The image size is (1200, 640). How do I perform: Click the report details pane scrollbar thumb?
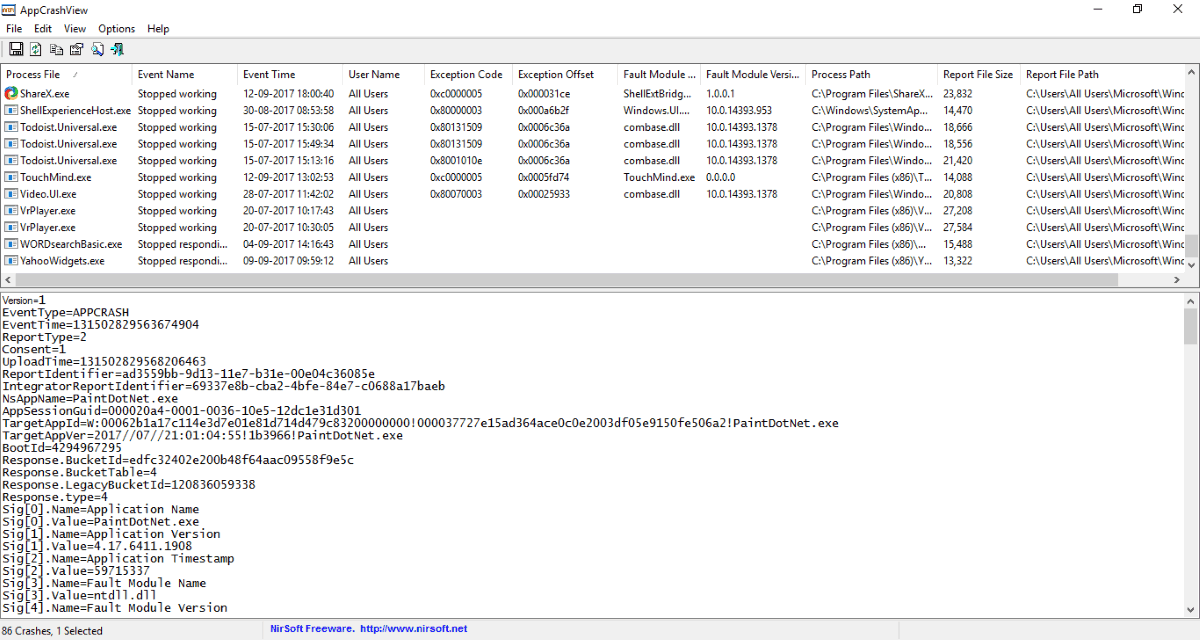point(1191,327)
